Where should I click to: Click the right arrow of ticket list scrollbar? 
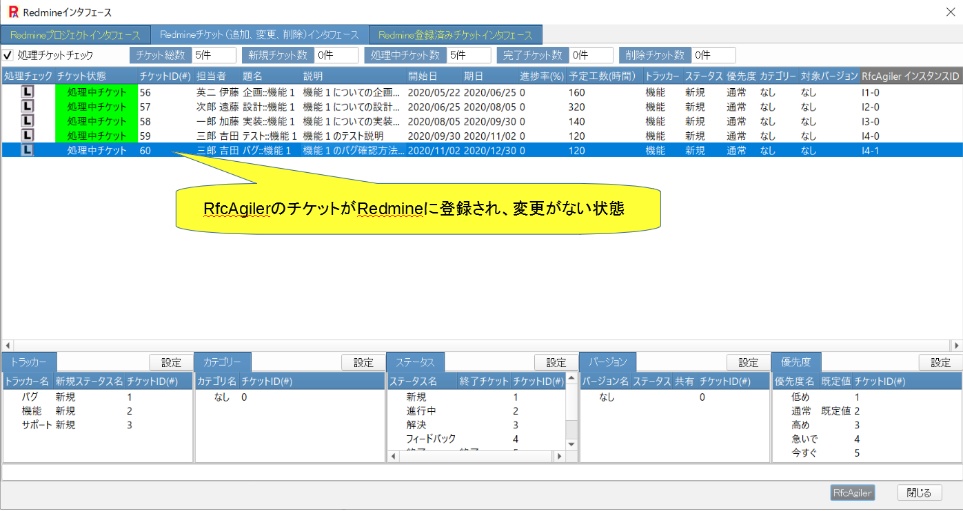tap(956, 346)
